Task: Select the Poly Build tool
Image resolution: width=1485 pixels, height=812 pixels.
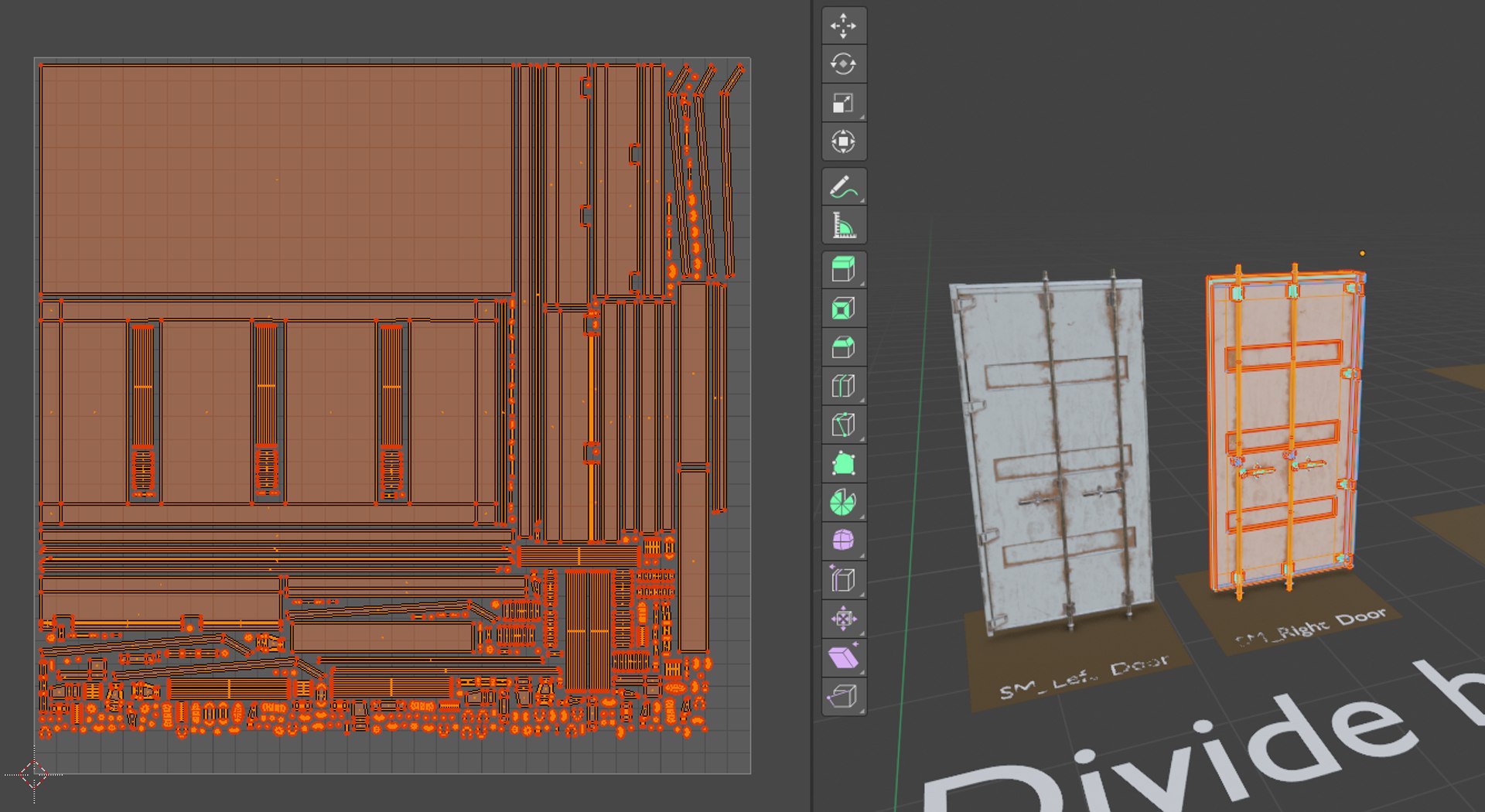Action: tap(843, 464)
